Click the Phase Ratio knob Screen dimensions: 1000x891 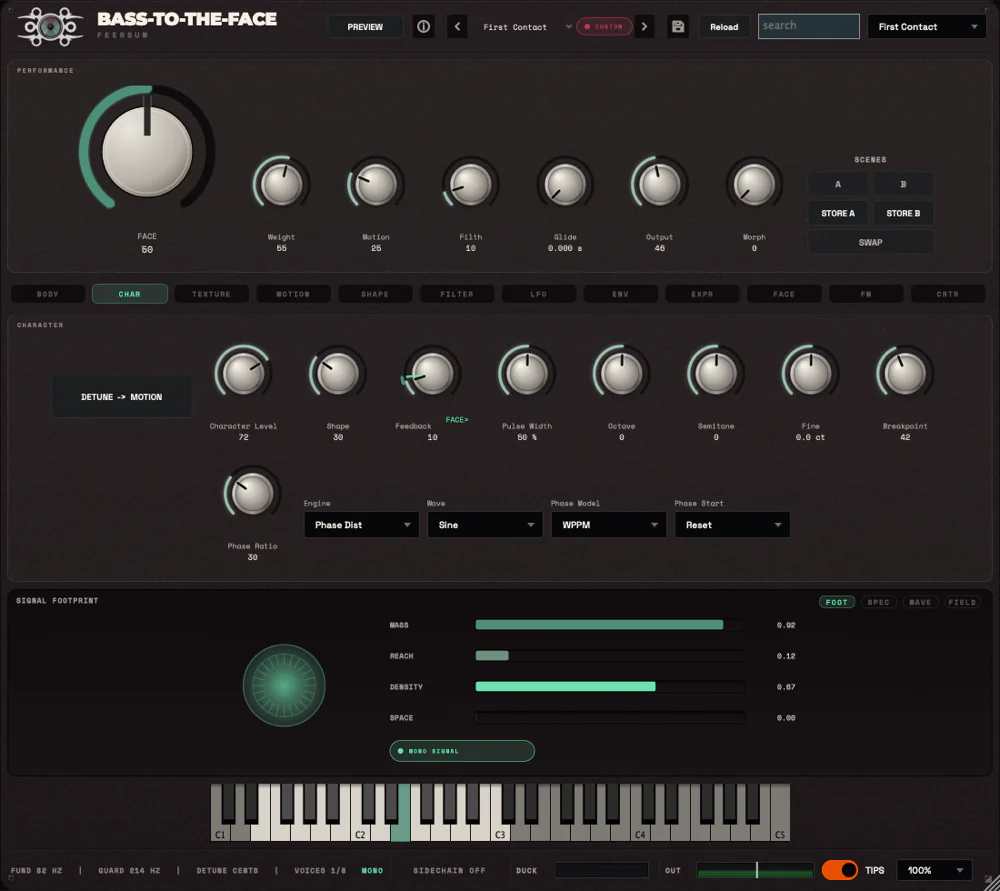coord(252,493)
